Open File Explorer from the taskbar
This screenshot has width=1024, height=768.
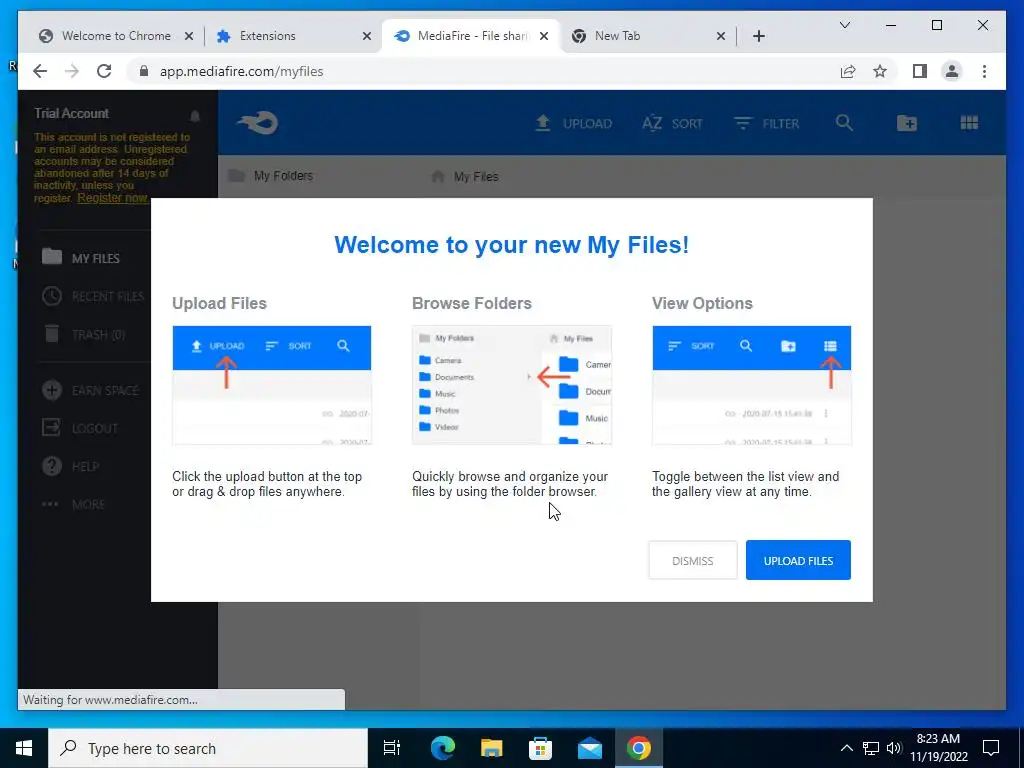tap(492, 748)
